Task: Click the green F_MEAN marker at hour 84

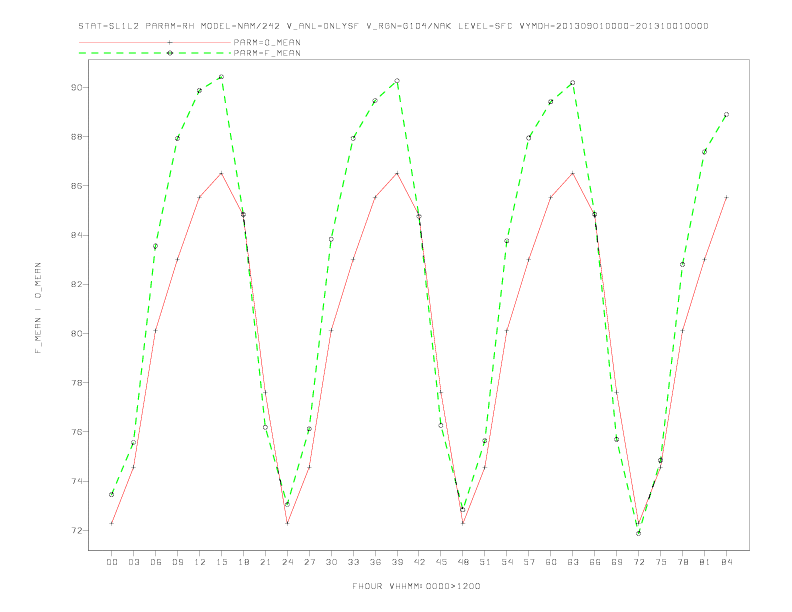Action: [726, 115]
